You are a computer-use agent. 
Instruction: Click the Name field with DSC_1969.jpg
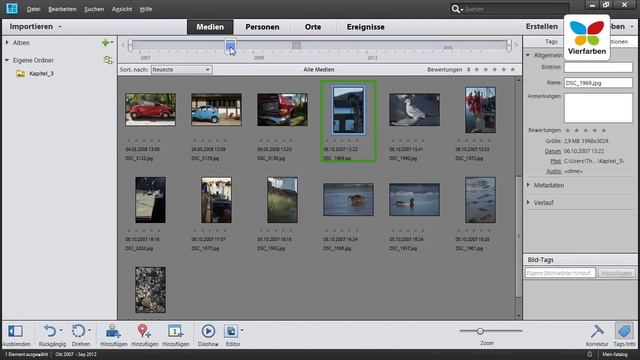598,83
